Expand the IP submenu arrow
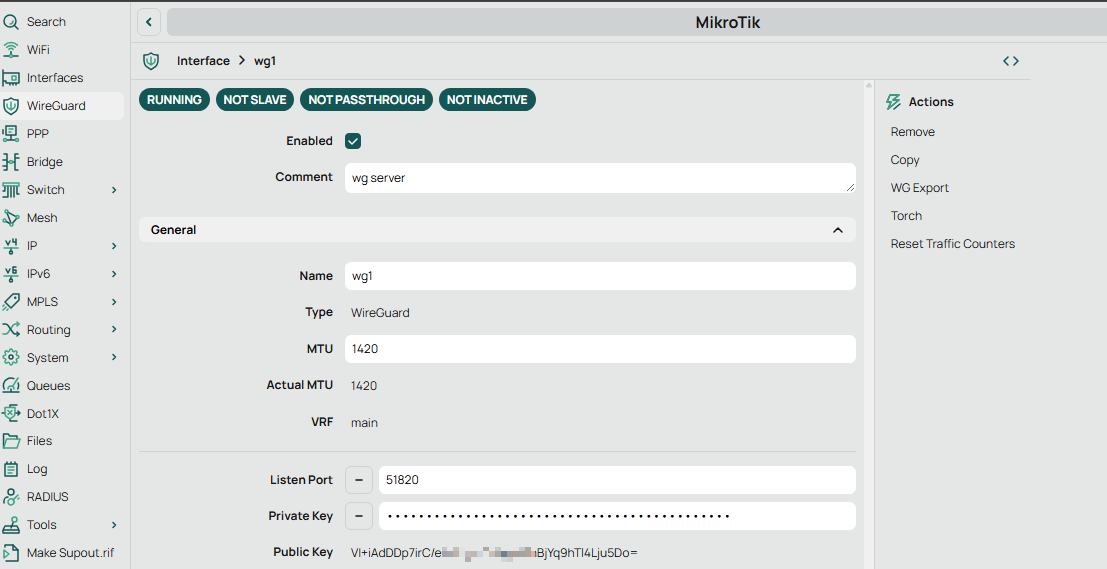The height and width of the screenshot is (569, 1107). point(114,246)
